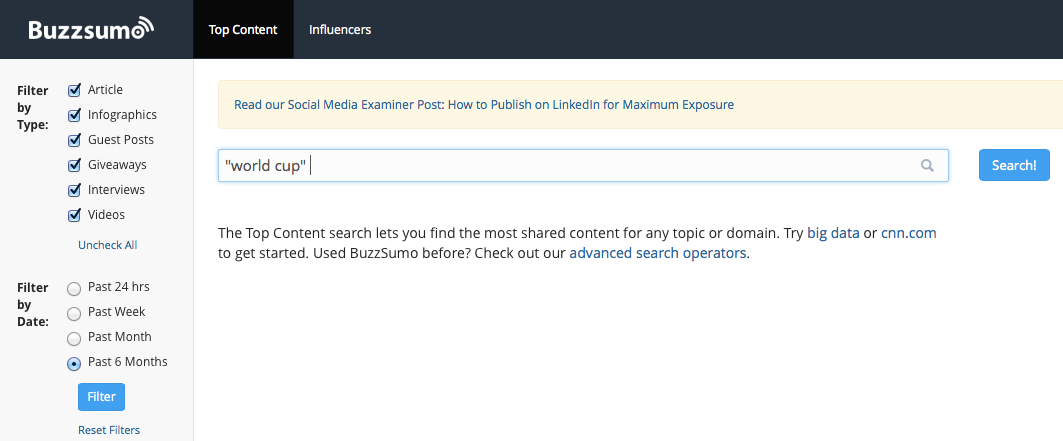Disable the Giveaways filter checkbox
The image size is (1063, 441).
pos(74,165)
